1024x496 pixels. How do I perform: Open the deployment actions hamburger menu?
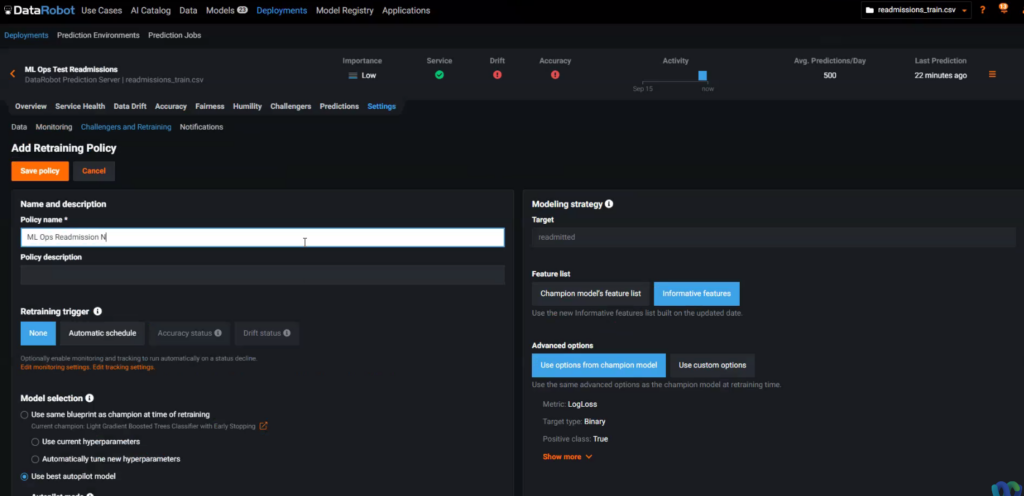coord(992,75)
